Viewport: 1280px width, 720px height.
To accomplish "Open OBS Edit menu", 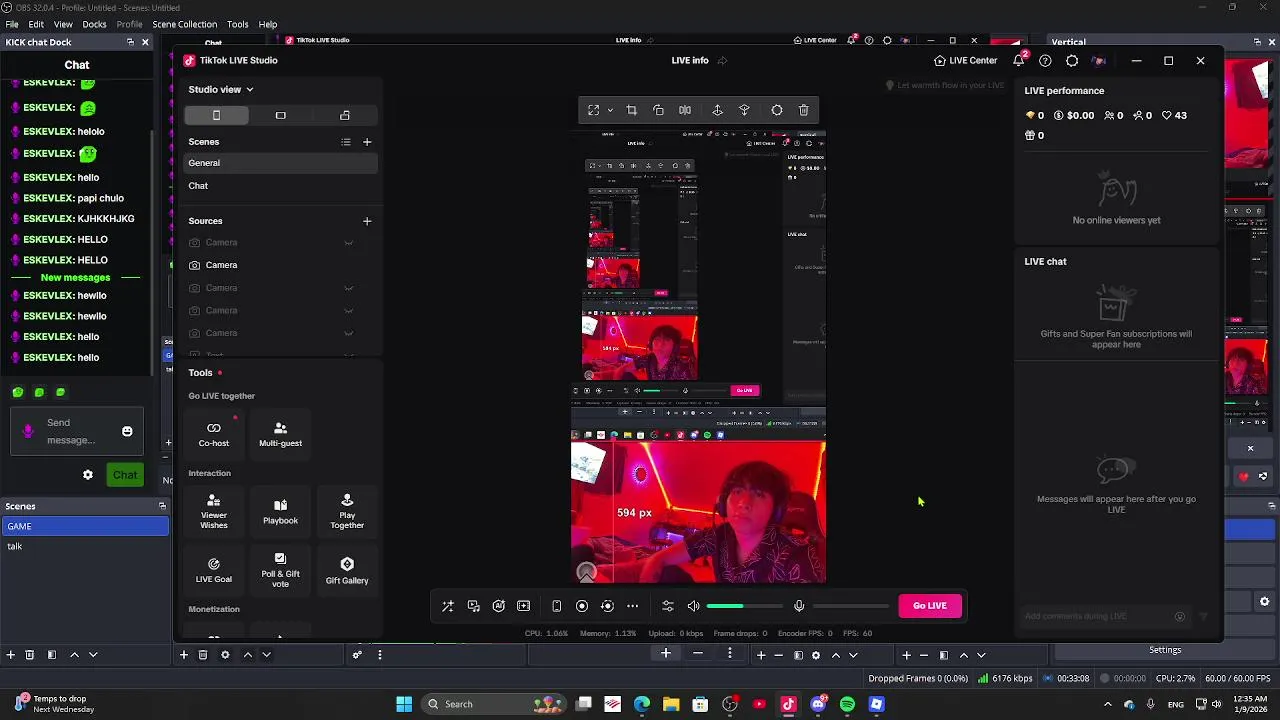I will tap(36, 24).
